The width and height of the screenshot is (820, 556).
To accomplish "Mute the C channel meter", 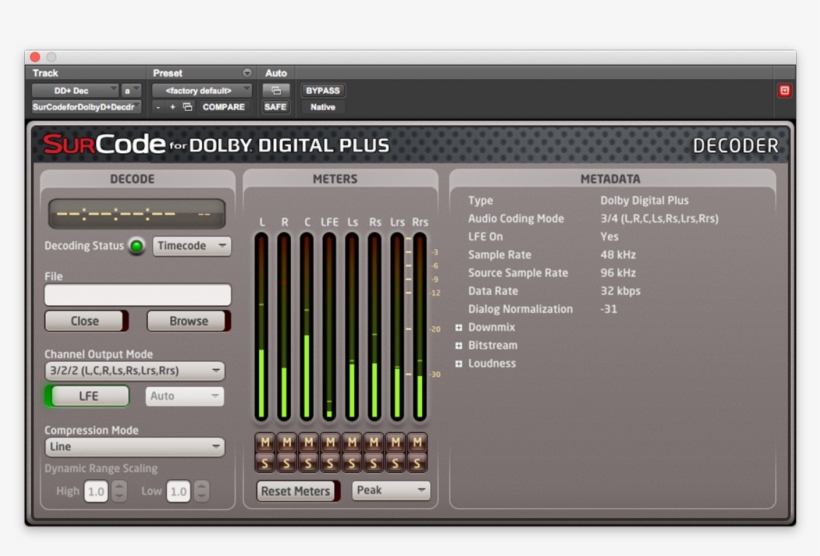I will (x=309, y=442).
